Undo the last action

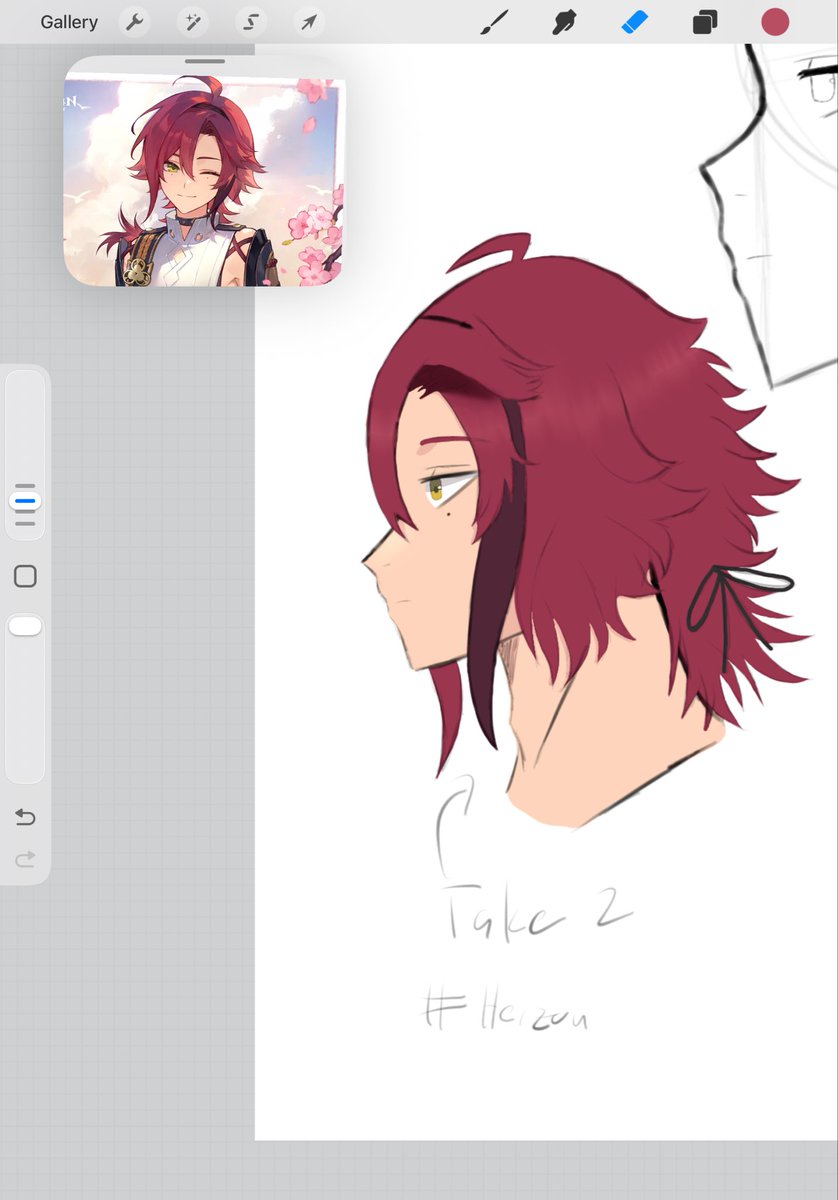coord(25,818)
